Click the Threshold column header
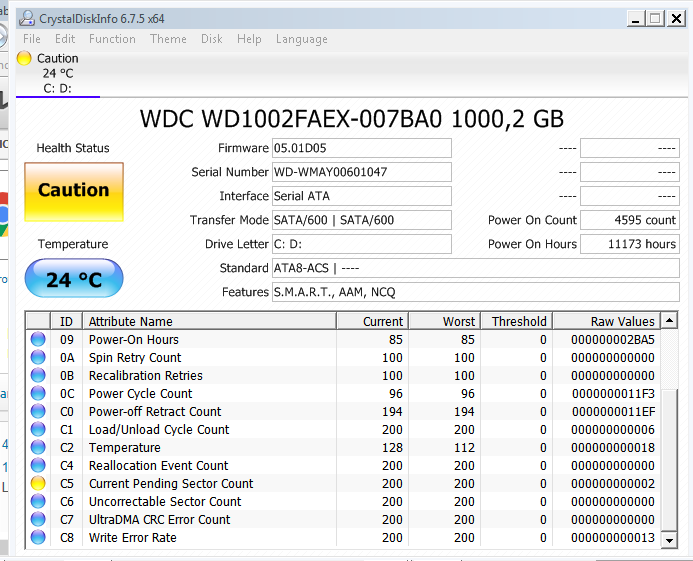The width and height of the screenshot is (693, 561). tap(516, 321)
